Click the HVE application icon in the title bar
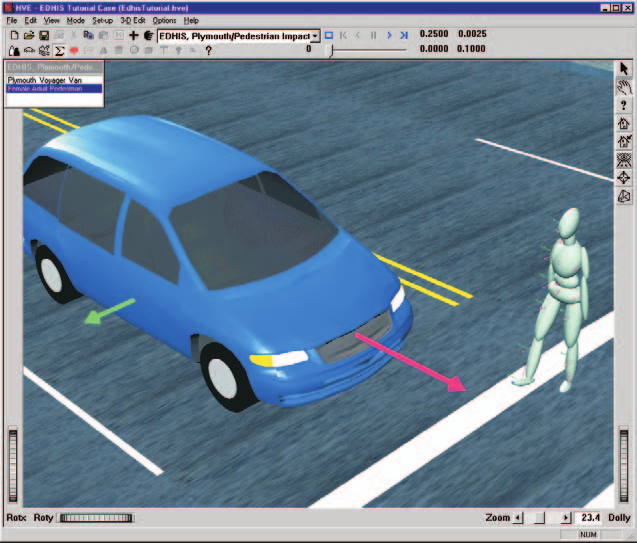 pos(8,8)
